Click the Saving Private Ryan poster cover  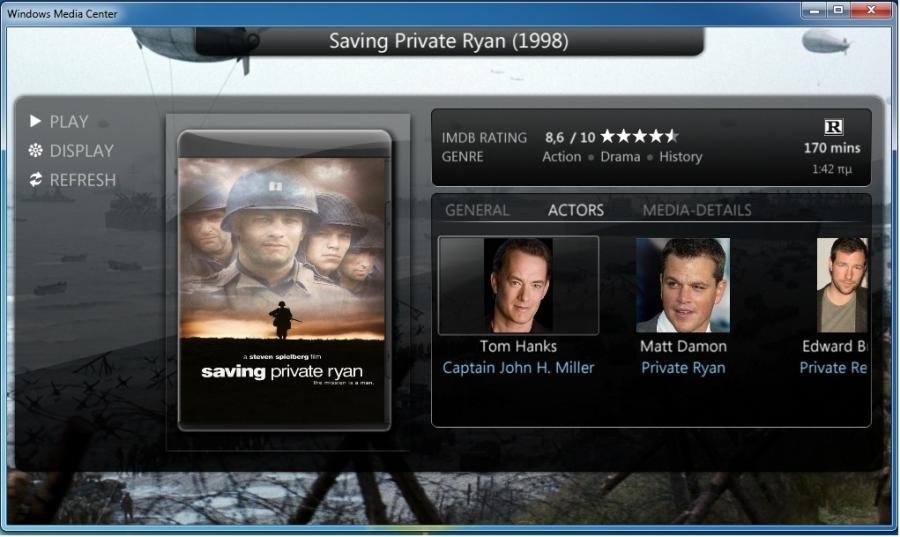284,281
